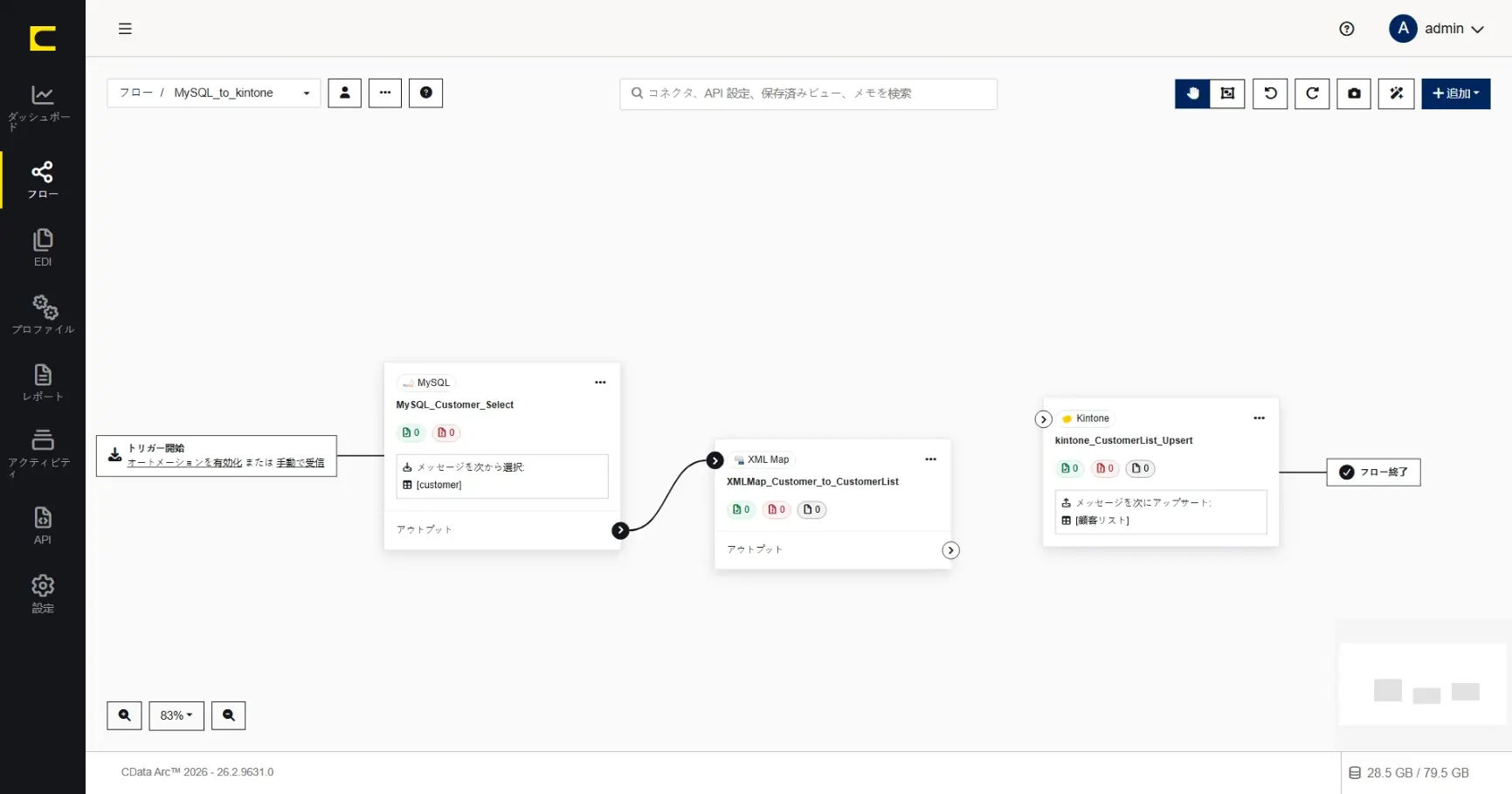1512x794 pixels.
Task: View XML Map success count badge
Action: pyautogui.click(x=741, y=510)
